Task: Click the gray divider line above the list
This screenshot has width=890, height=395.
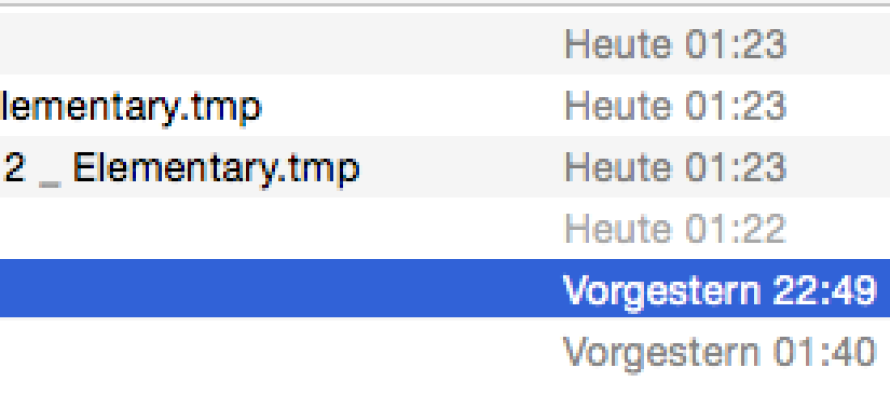Action: [x=445, y=5]
